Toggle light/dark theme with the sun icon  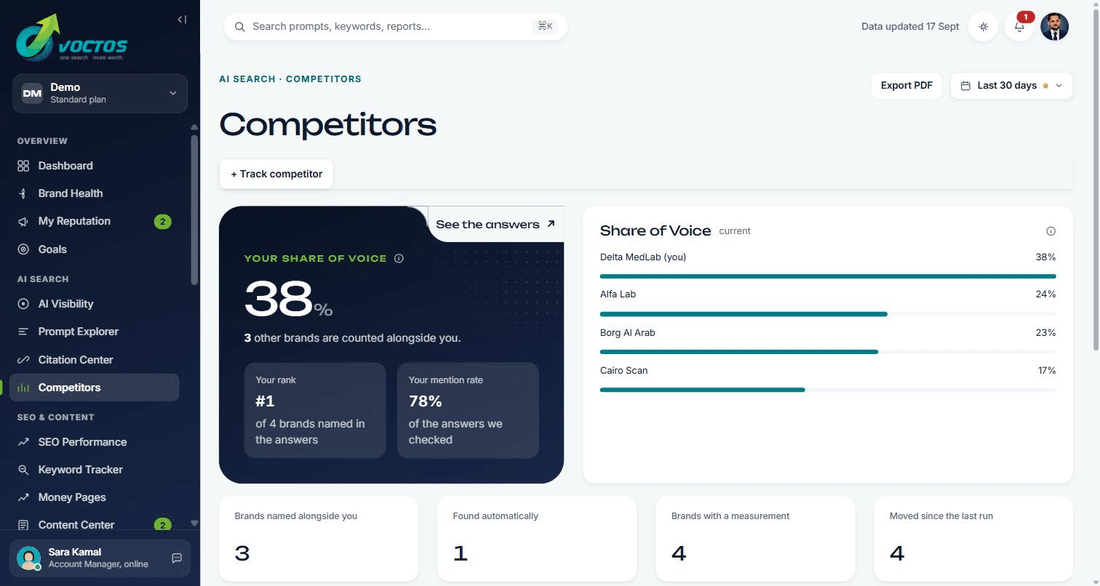pos(984,27)
